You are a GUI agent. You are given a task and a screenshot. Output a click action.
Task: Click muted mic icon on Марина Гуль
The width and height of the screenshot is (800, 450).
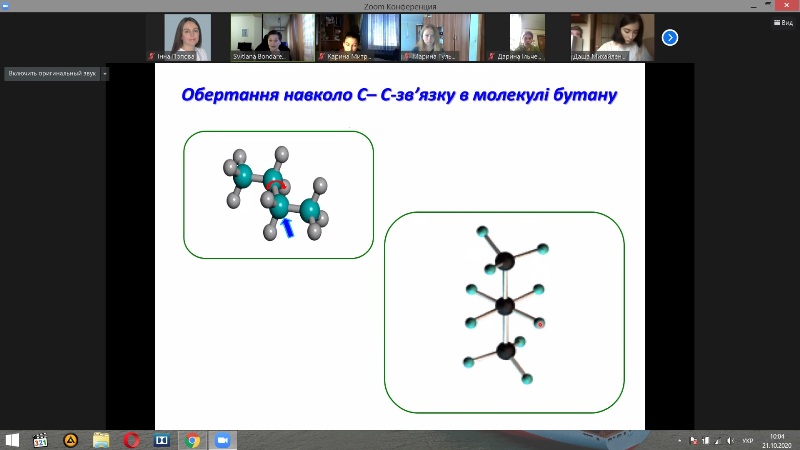pos(406,56)
